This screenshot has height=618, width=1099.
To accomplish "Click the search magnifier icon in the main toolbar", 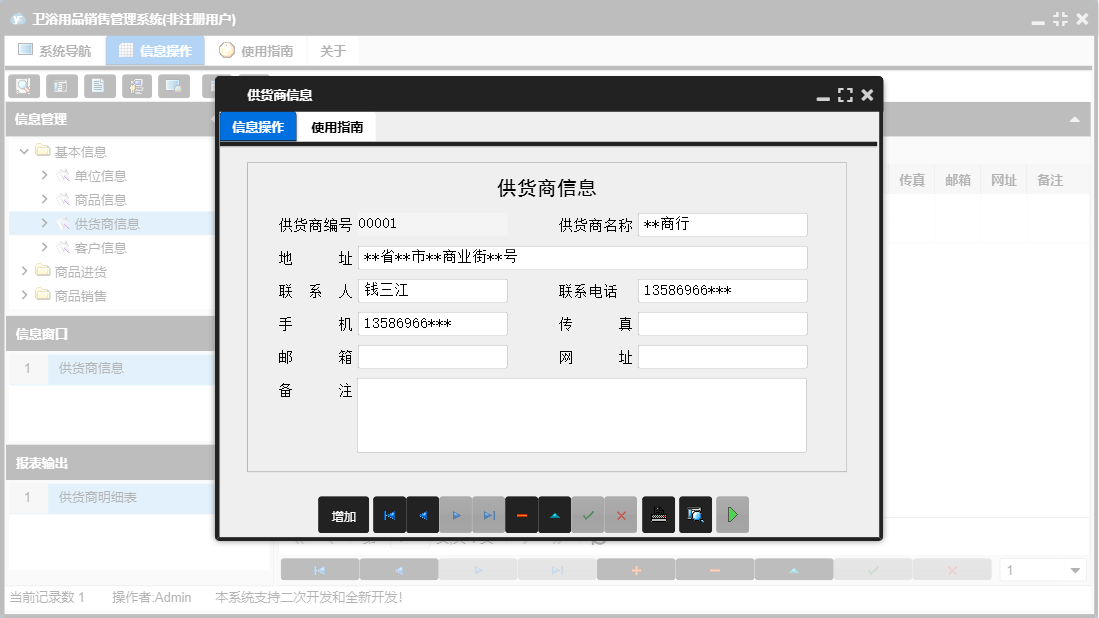I will pos(22,86).
